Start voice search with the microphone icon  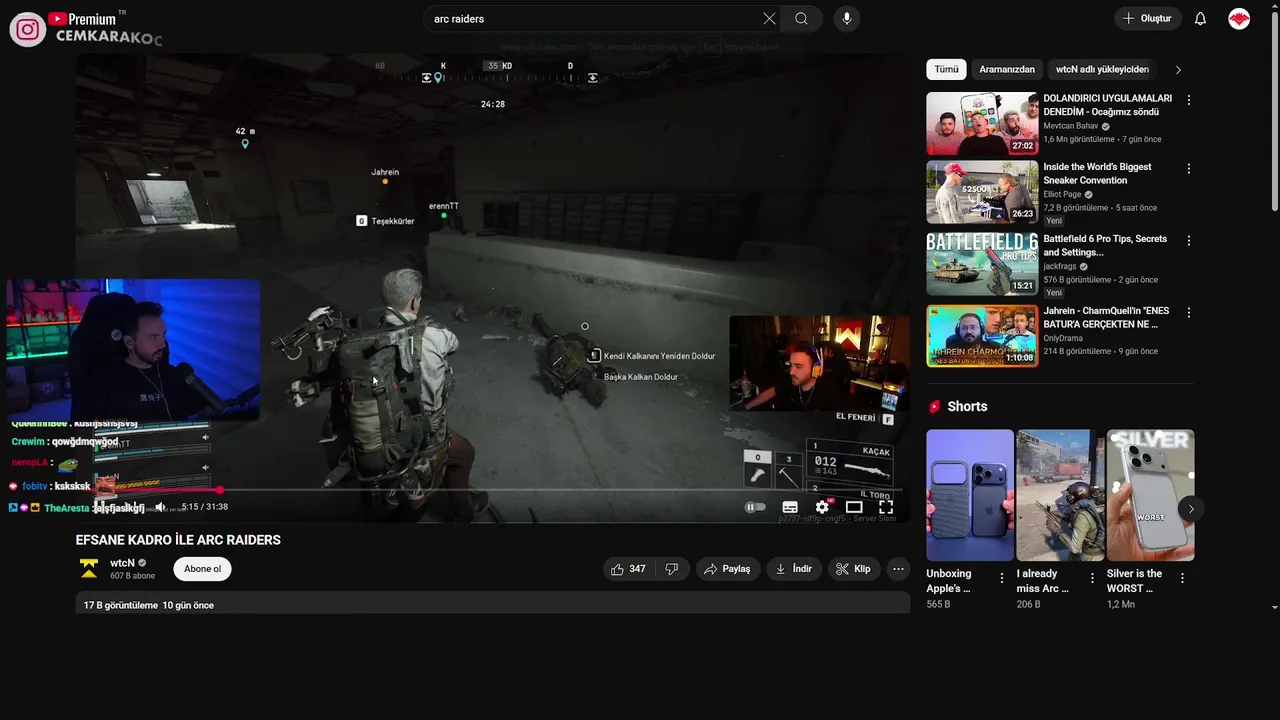point(847,19)
